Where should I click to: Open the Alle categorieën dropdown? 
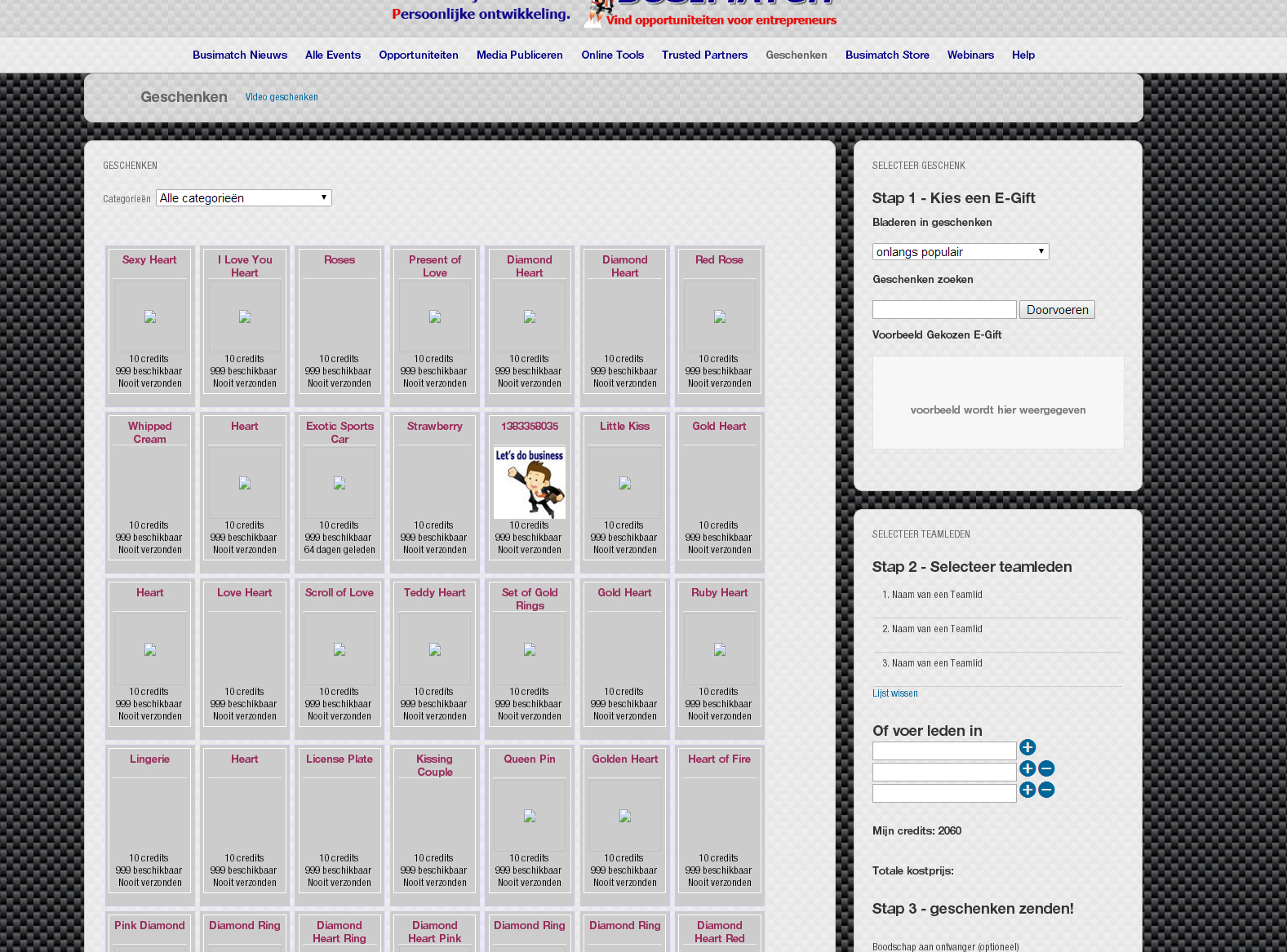point(243,198)
